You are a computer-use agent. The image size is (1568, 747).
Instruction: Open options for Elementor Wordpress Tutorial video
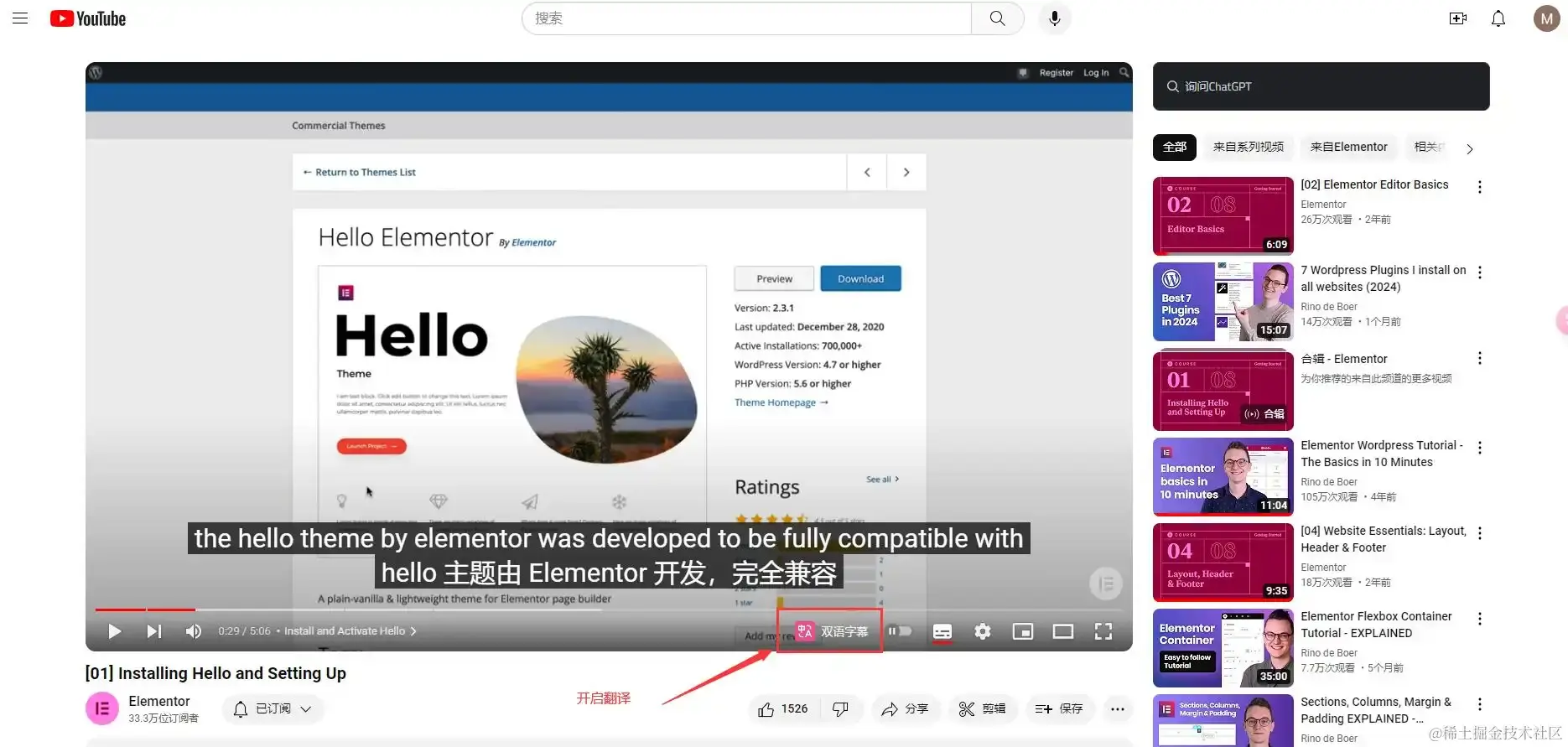1480,448
